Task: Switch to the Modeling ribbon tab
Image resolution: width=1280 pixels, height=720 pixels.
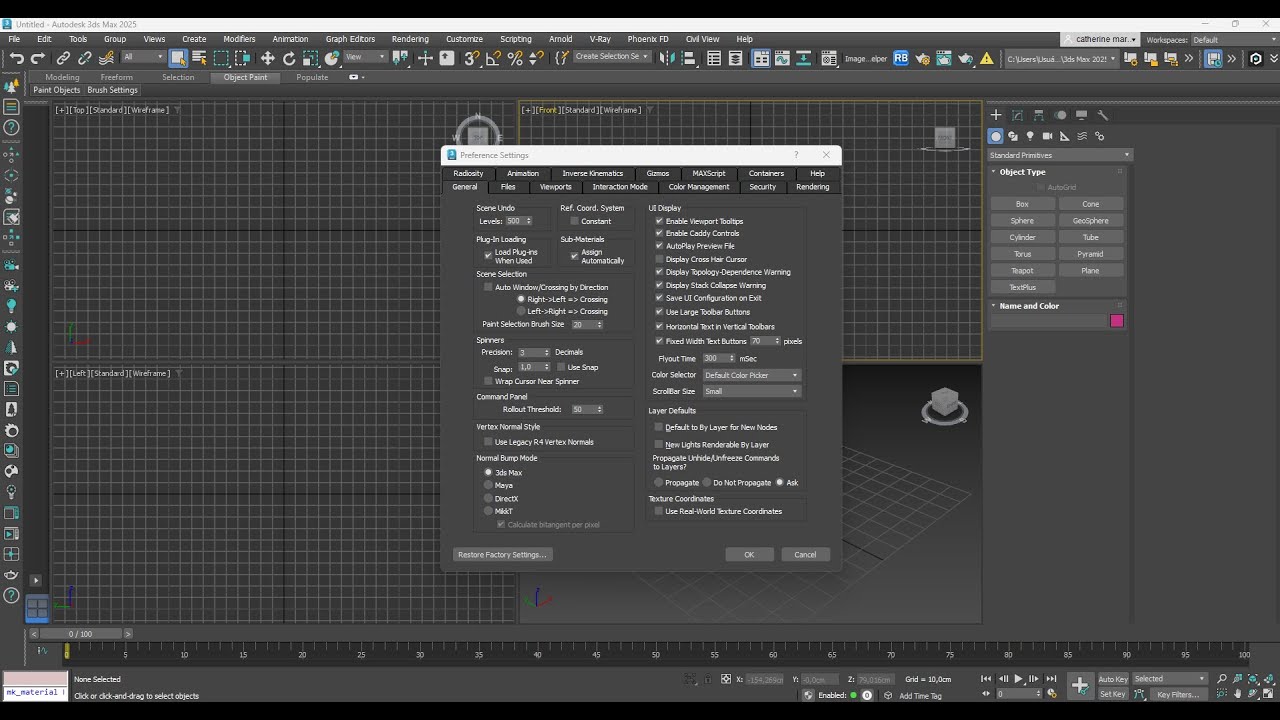Action: coord(62,77)
